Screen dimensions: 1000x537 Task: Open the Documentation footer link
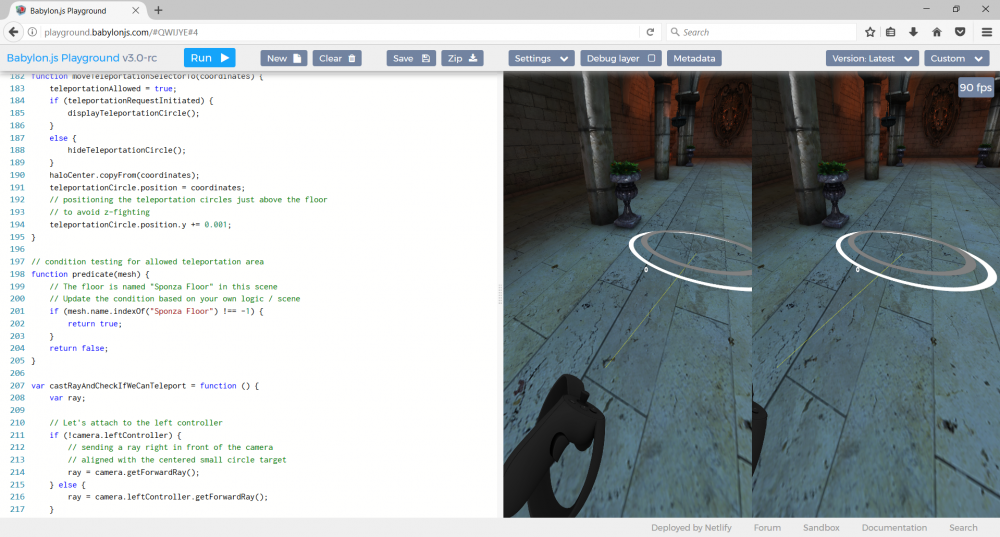(x=894, y=527)
